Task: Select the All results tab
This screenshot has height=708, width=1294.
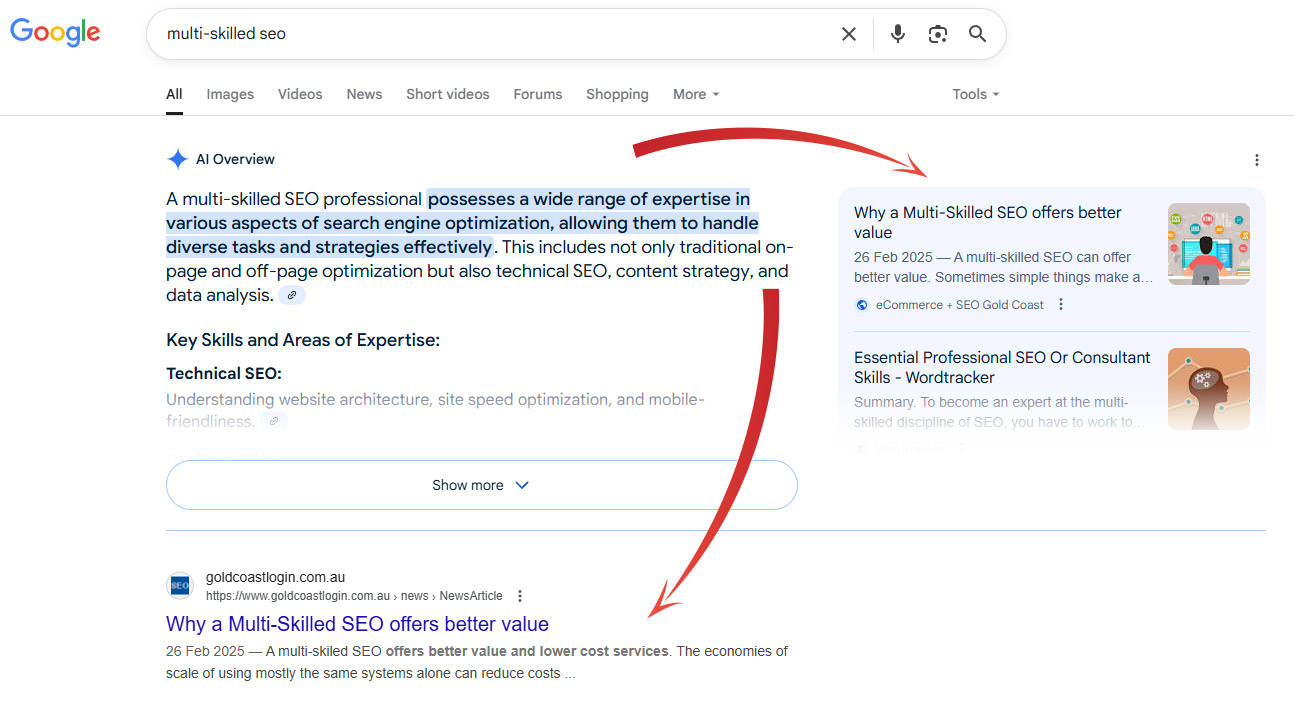Action: (174, 94)
